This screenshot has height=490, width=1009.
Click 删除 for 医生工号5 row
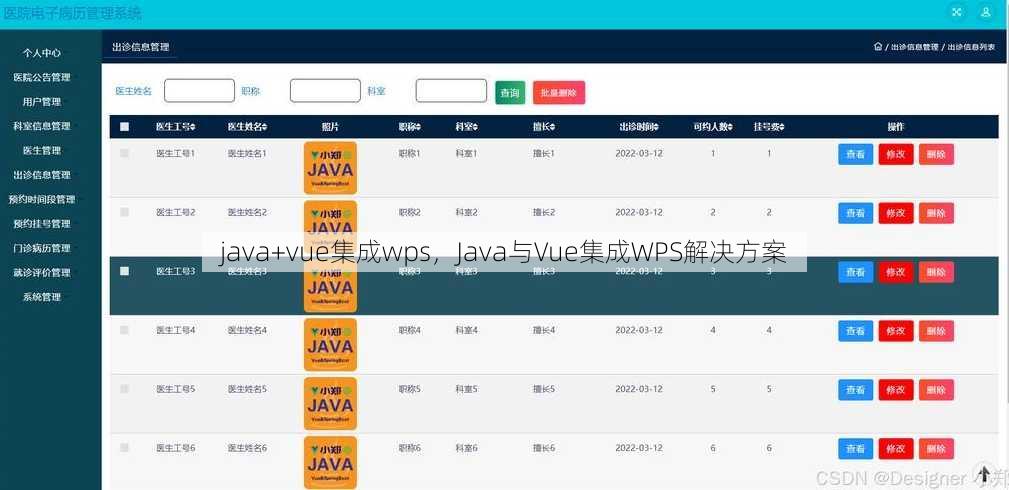point(936,390)
